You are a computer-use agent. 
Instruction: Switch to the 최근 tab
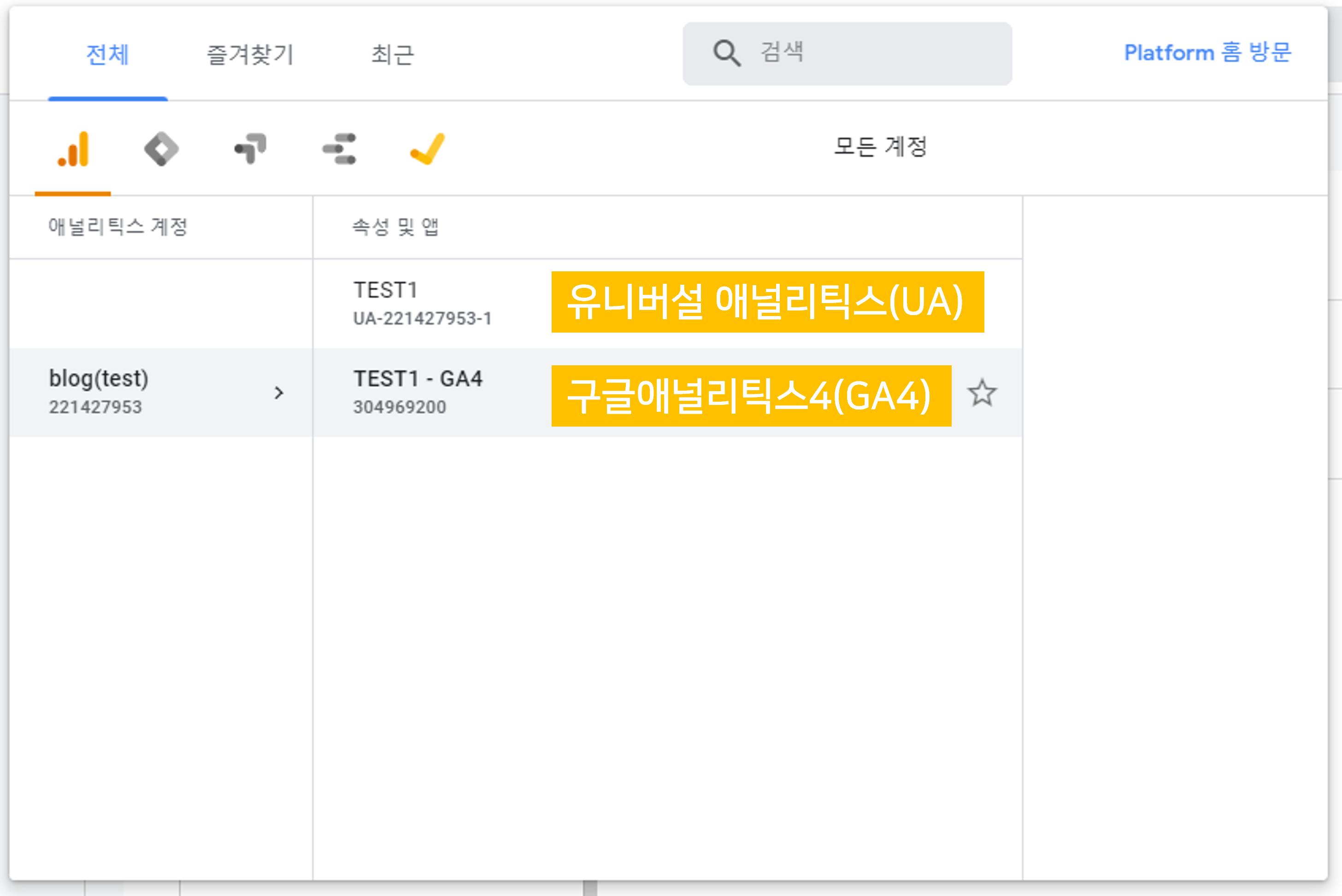pos(392,55)
